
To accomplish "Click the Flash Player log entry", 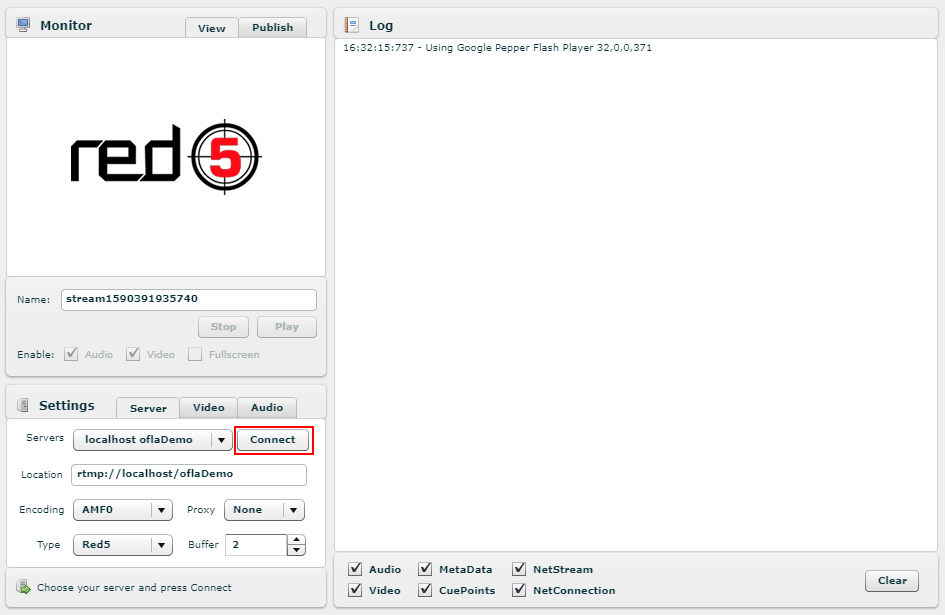I will [x=497, y=48].
